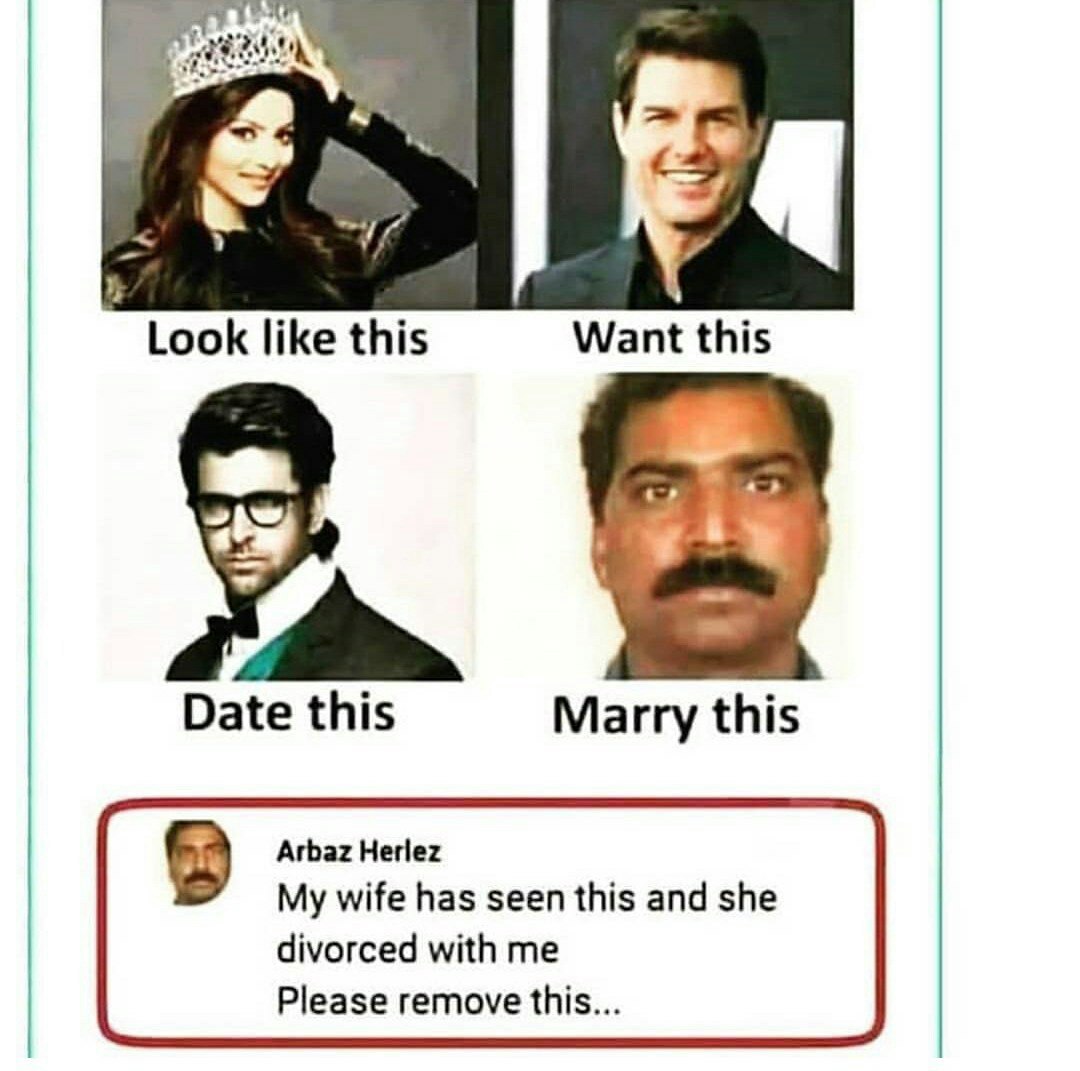Screen dimensions: 1080x1071
Task: Click the black bow tie
Action: point(232,626)
